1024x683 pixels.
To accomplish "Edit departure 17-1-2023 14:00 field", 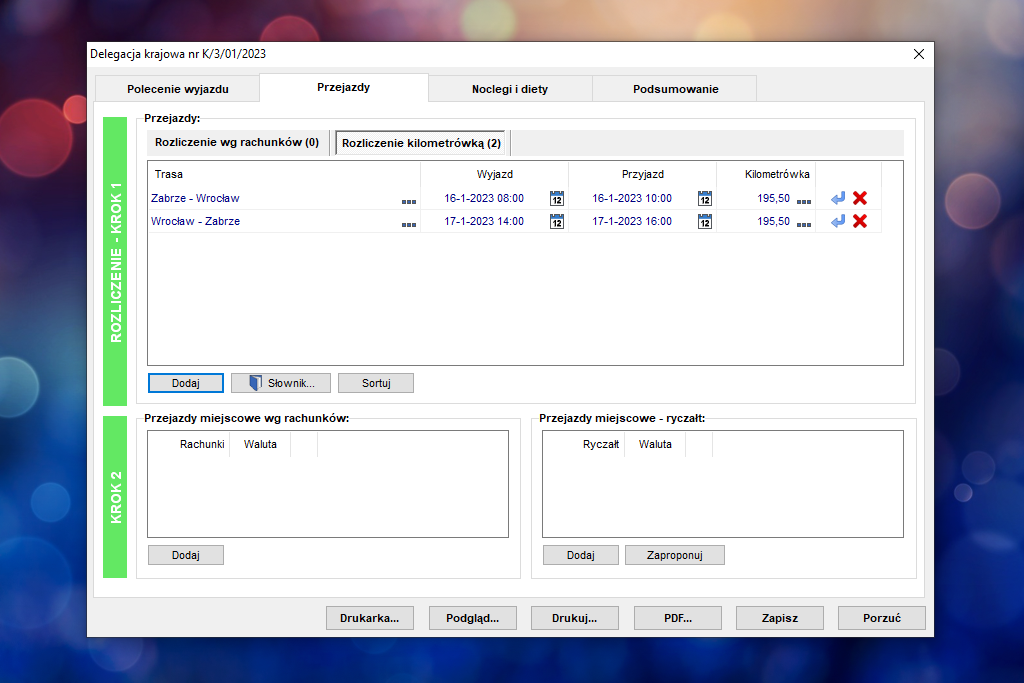I will point(484,221).
